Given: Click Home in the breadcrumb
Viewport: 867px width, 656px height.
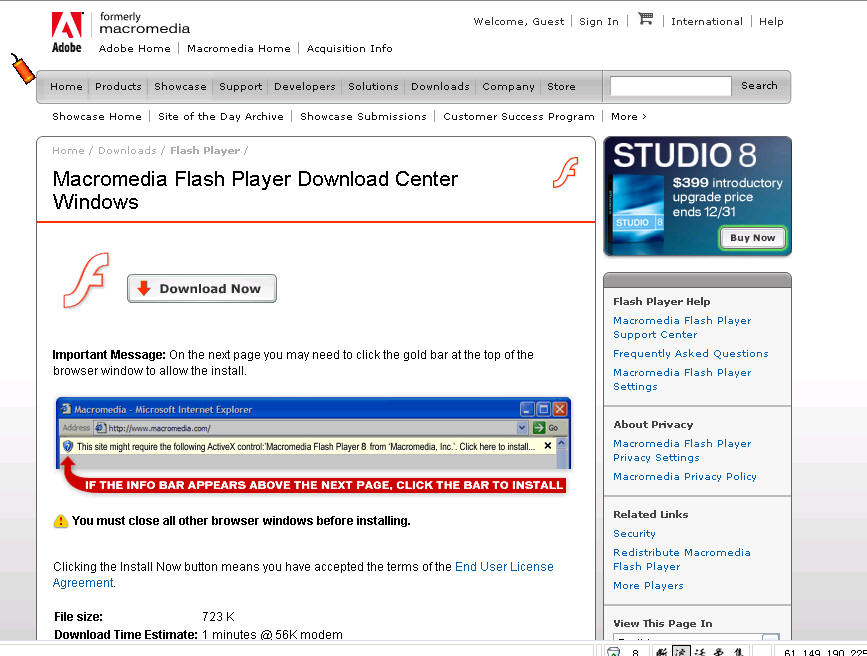Looking at the screenshot, I should (68, 150).
